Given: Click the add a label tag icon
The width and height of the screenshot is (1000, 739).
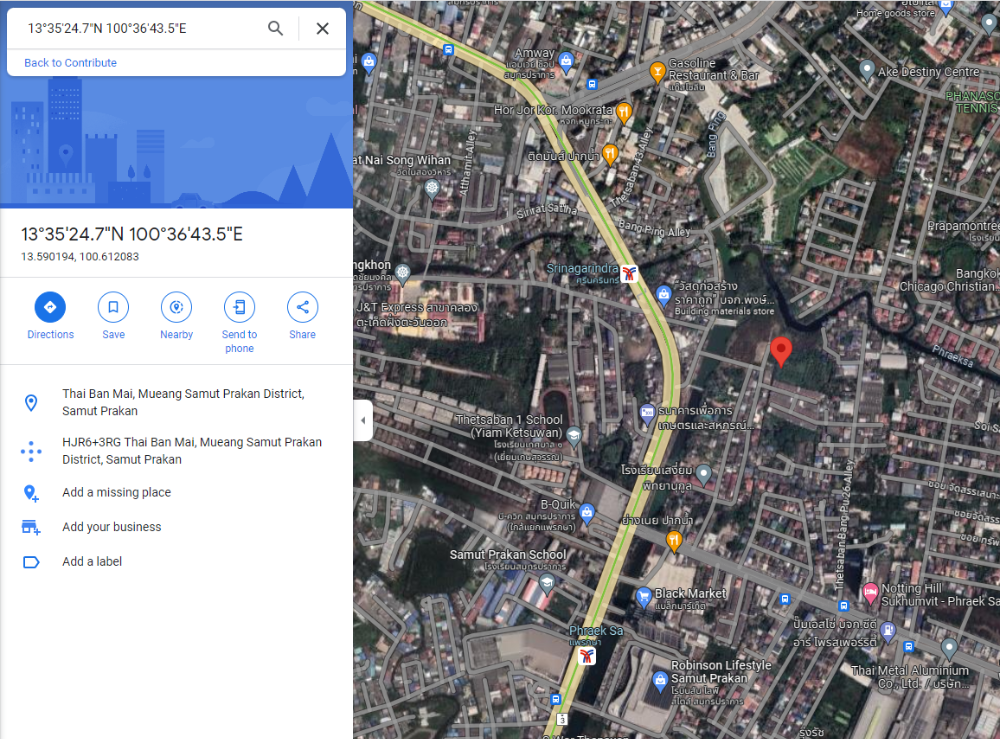Looking at the screenshot, I should [31, 562].
